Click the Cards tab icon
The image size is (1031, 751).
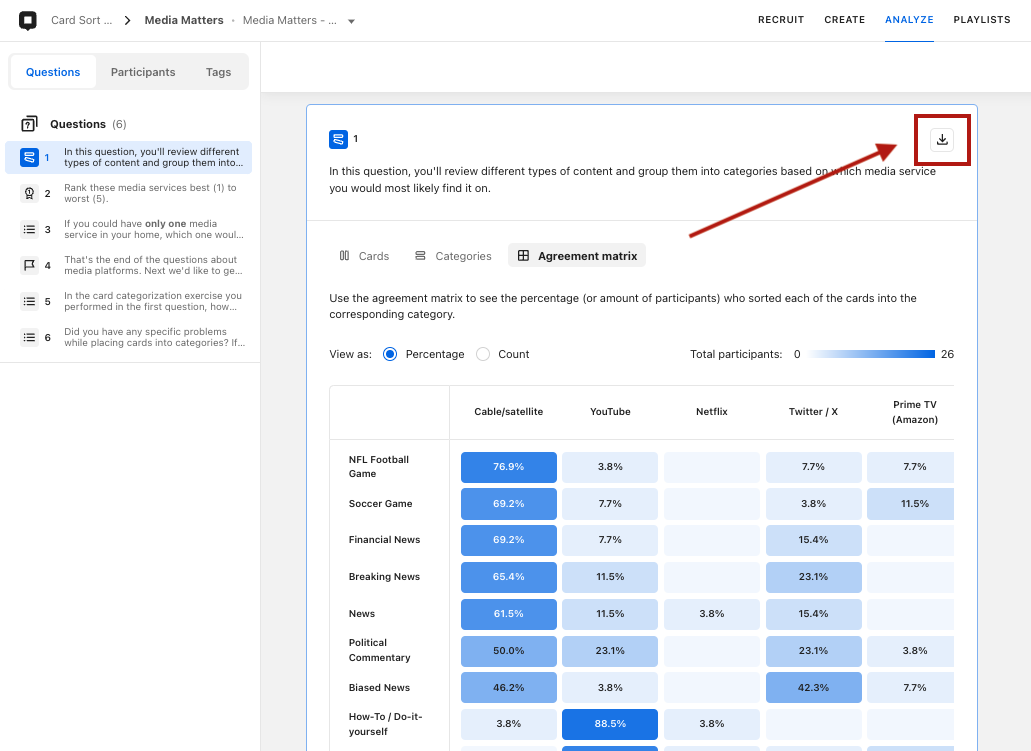[x=344, y=256]
